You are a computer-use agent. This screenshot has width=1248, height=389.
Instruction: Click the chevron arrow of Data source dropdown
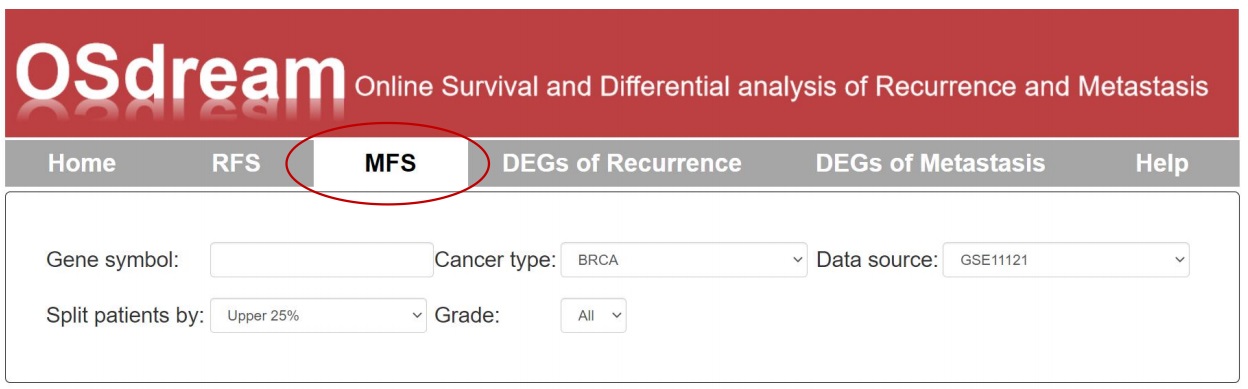(x=1180, y=260)
